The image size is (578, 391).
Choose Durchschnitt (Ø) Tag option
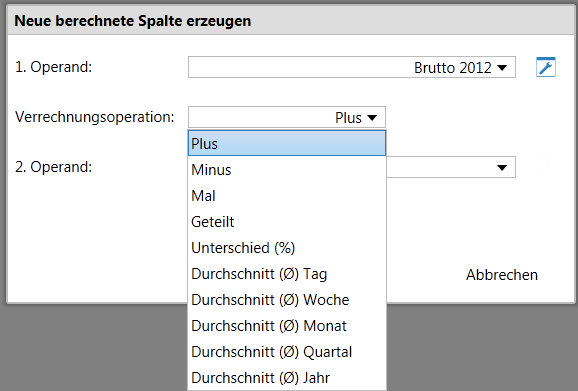287,274
